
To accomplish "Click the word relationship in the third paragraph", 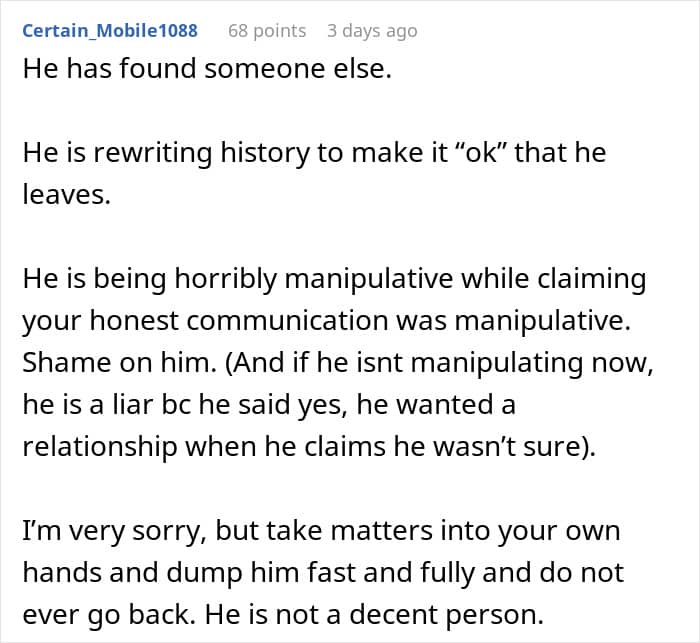I will coord(100,446).
